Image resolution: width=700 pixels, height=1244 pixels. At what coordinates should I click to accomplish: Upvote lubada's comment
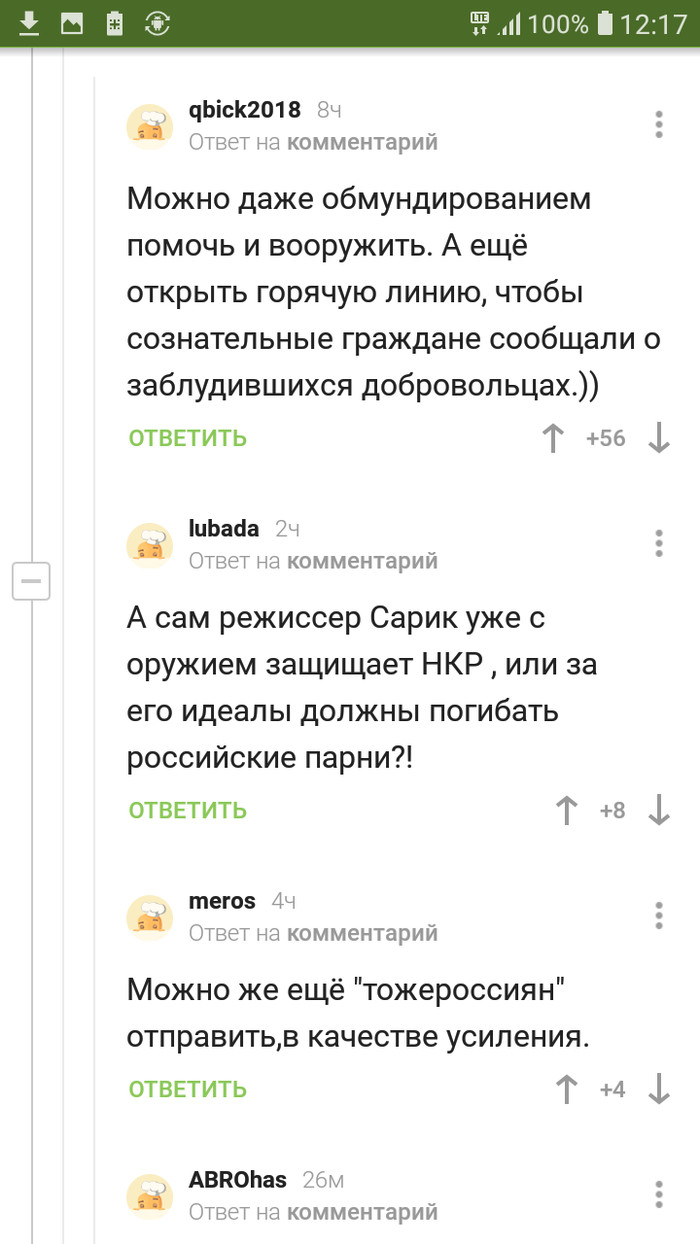[x=567, y=810]
